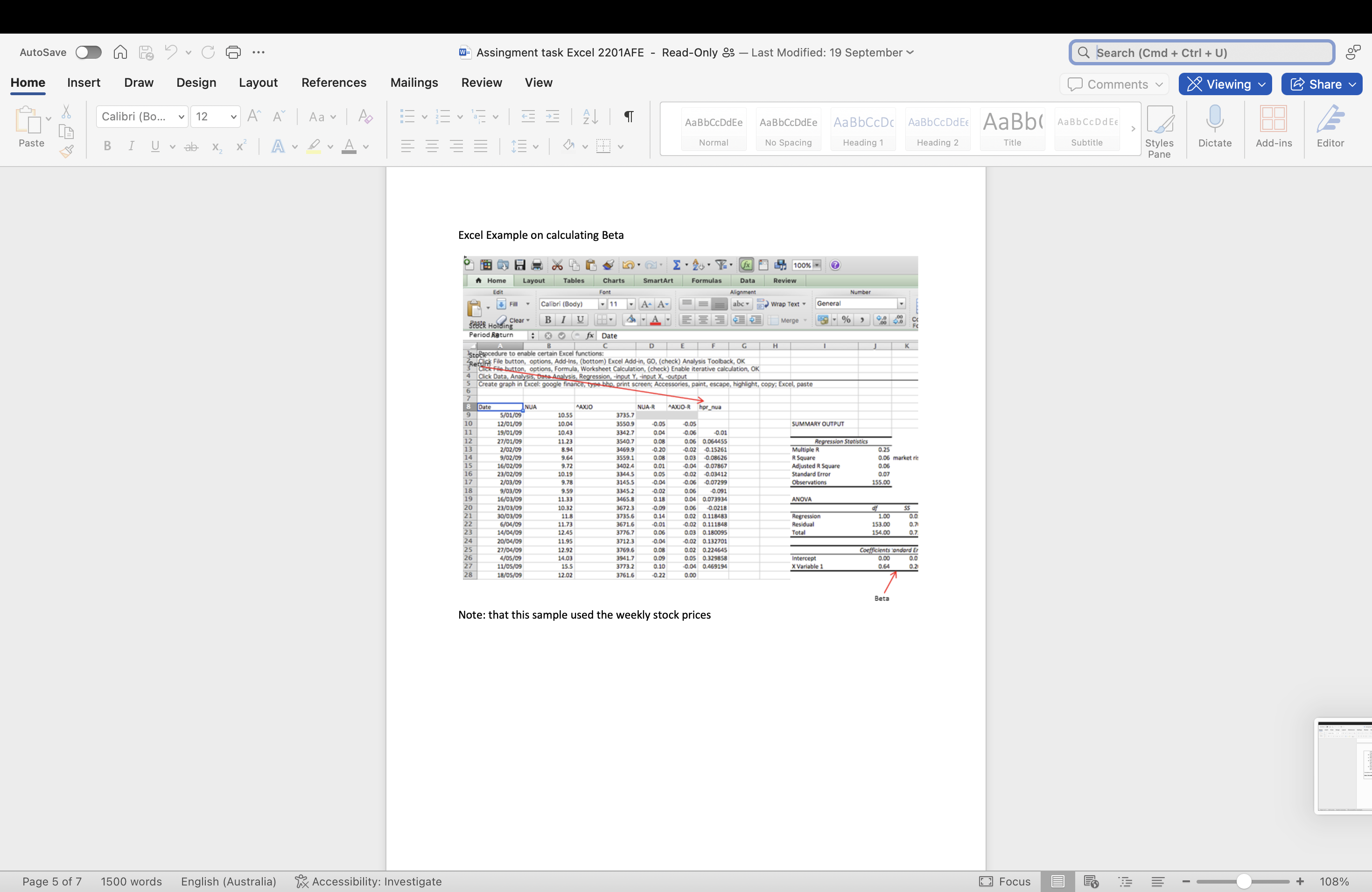The width and height of the screenshot is (1372, 892).
Task: Click the Share button
Action: pyautogui.click(x=1321, y=84)
